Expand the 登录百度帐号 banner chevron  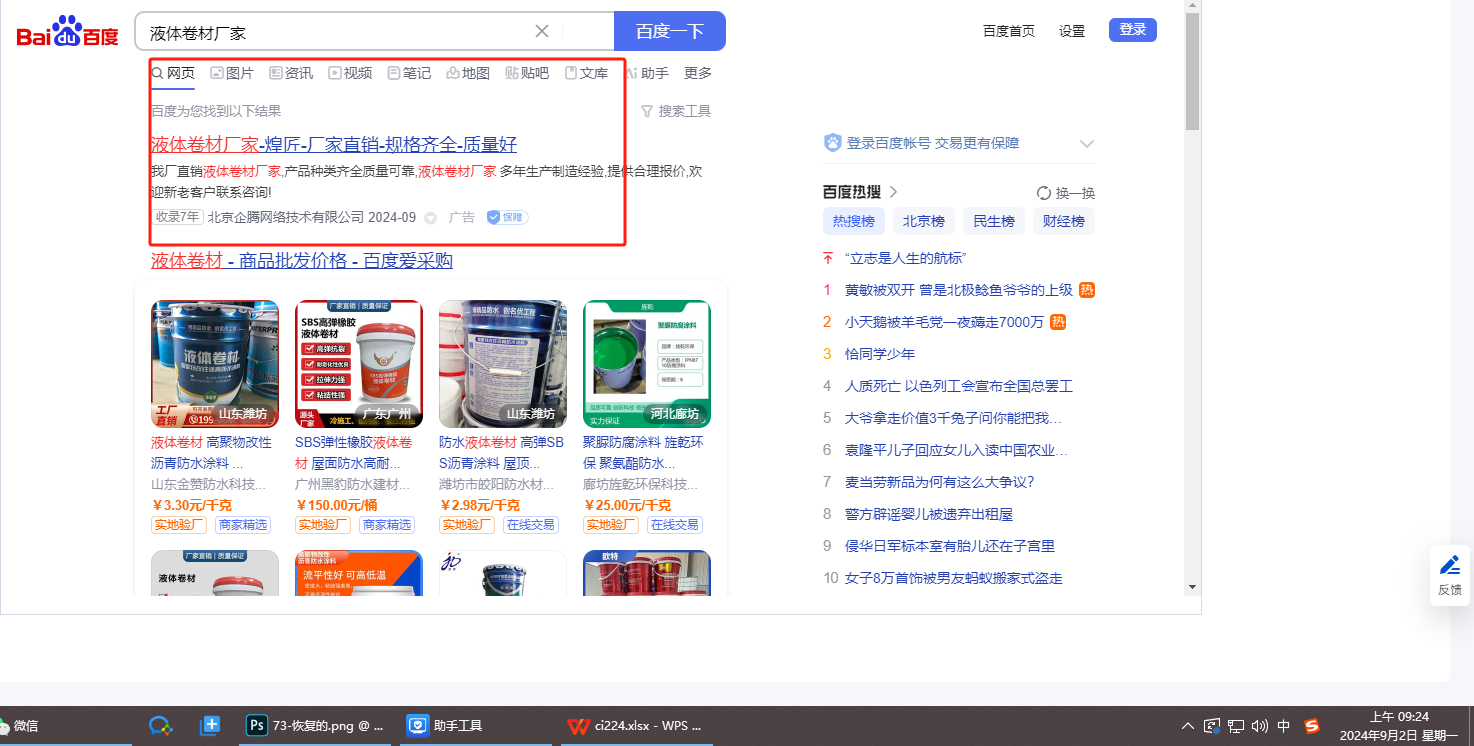(x=1087, y=144)
